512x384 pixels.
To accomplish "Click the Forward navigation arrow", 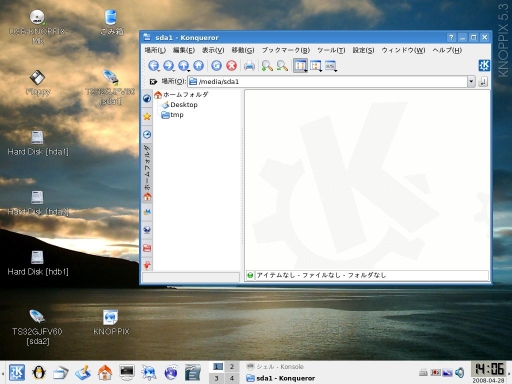I will click(x=168, y=66).
